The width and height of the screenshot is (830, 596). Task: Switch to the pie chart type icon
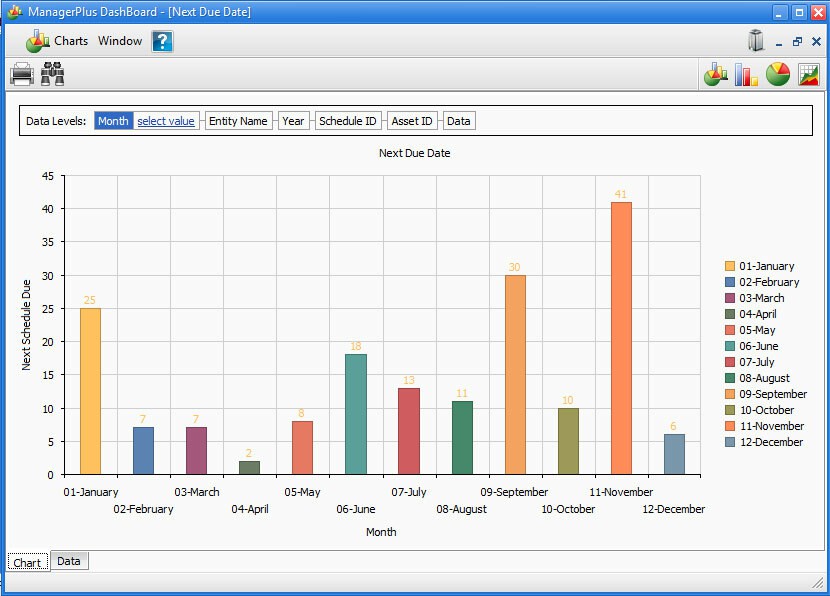[x=778, y=74]
